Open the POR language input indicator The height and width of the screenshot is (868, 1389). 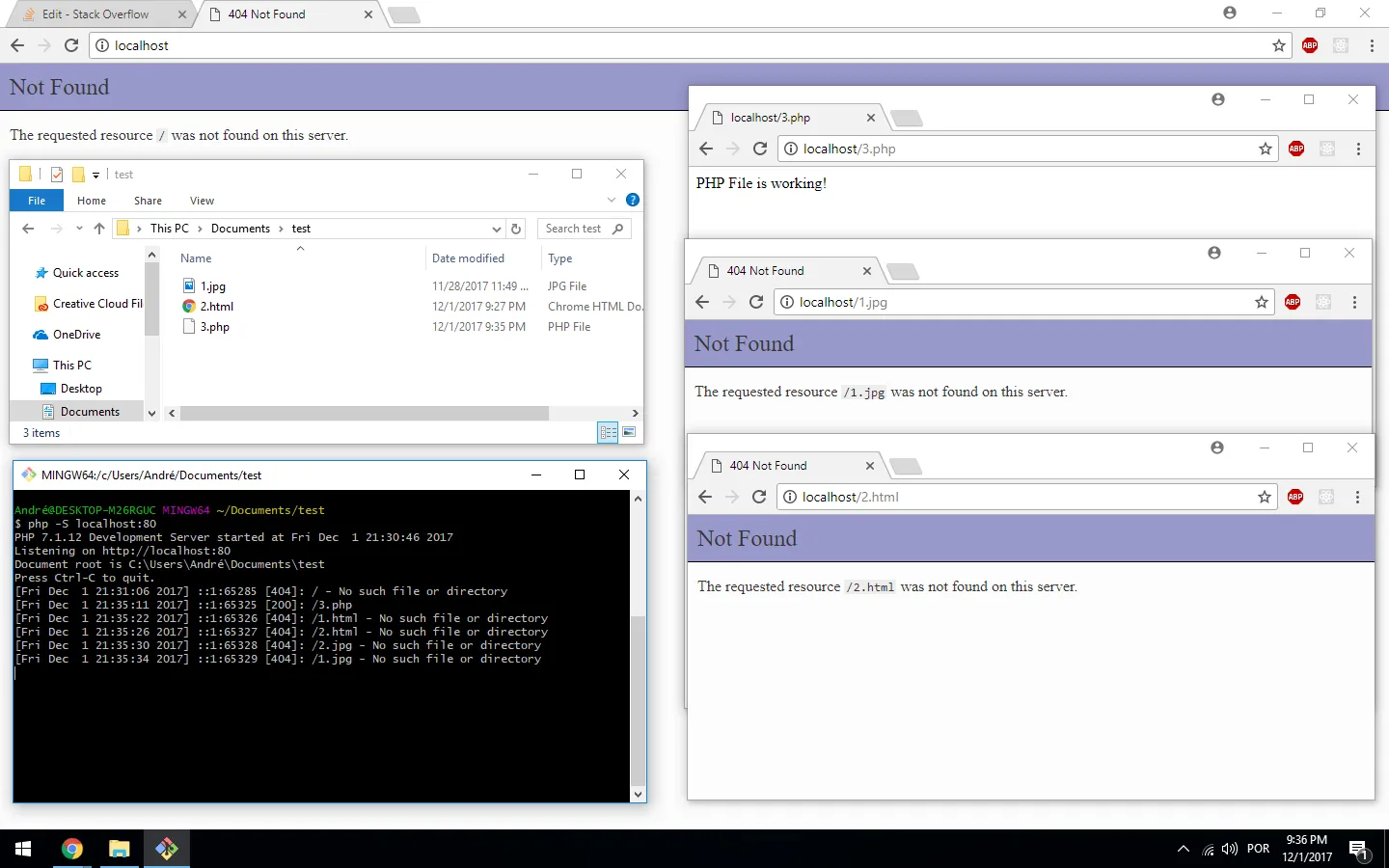[1258, 849]
